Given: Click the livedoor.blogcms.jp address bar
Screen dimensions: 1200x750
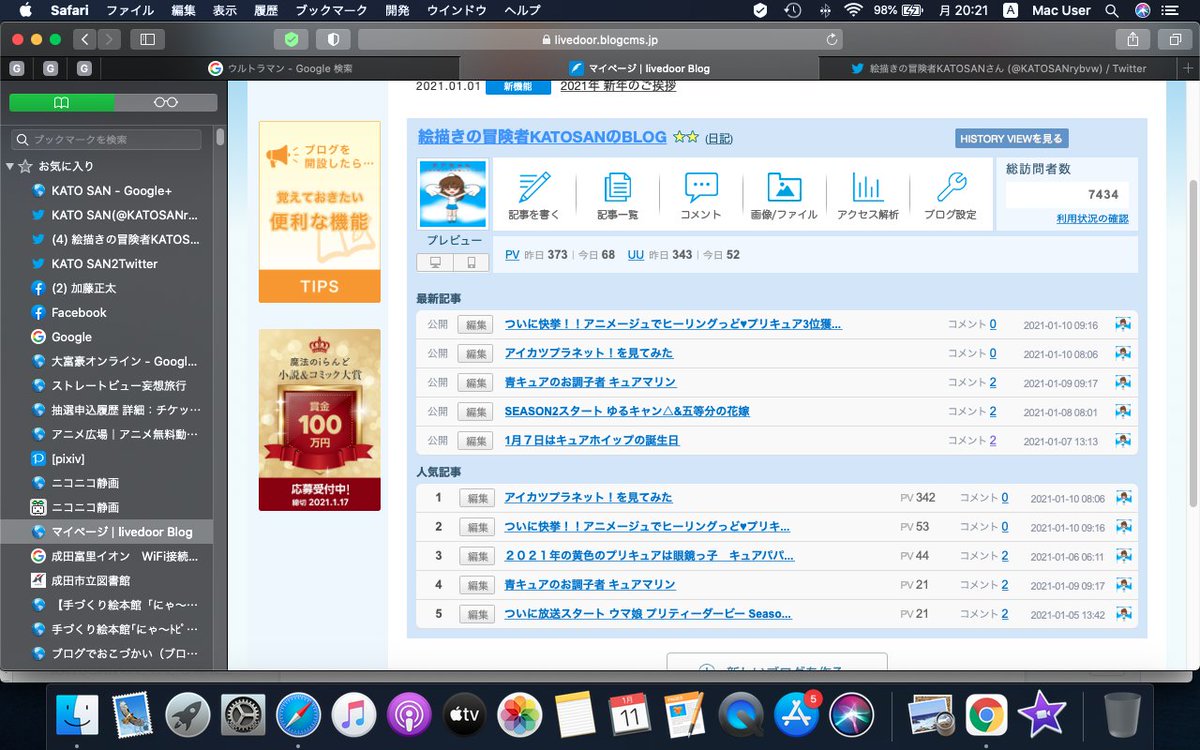Looking at the screenshot, I should click(600, 40).
